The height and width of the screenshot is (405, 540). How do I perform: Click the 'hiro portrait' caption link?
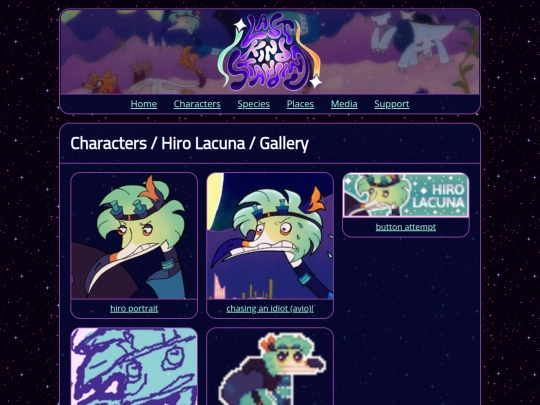134,308
